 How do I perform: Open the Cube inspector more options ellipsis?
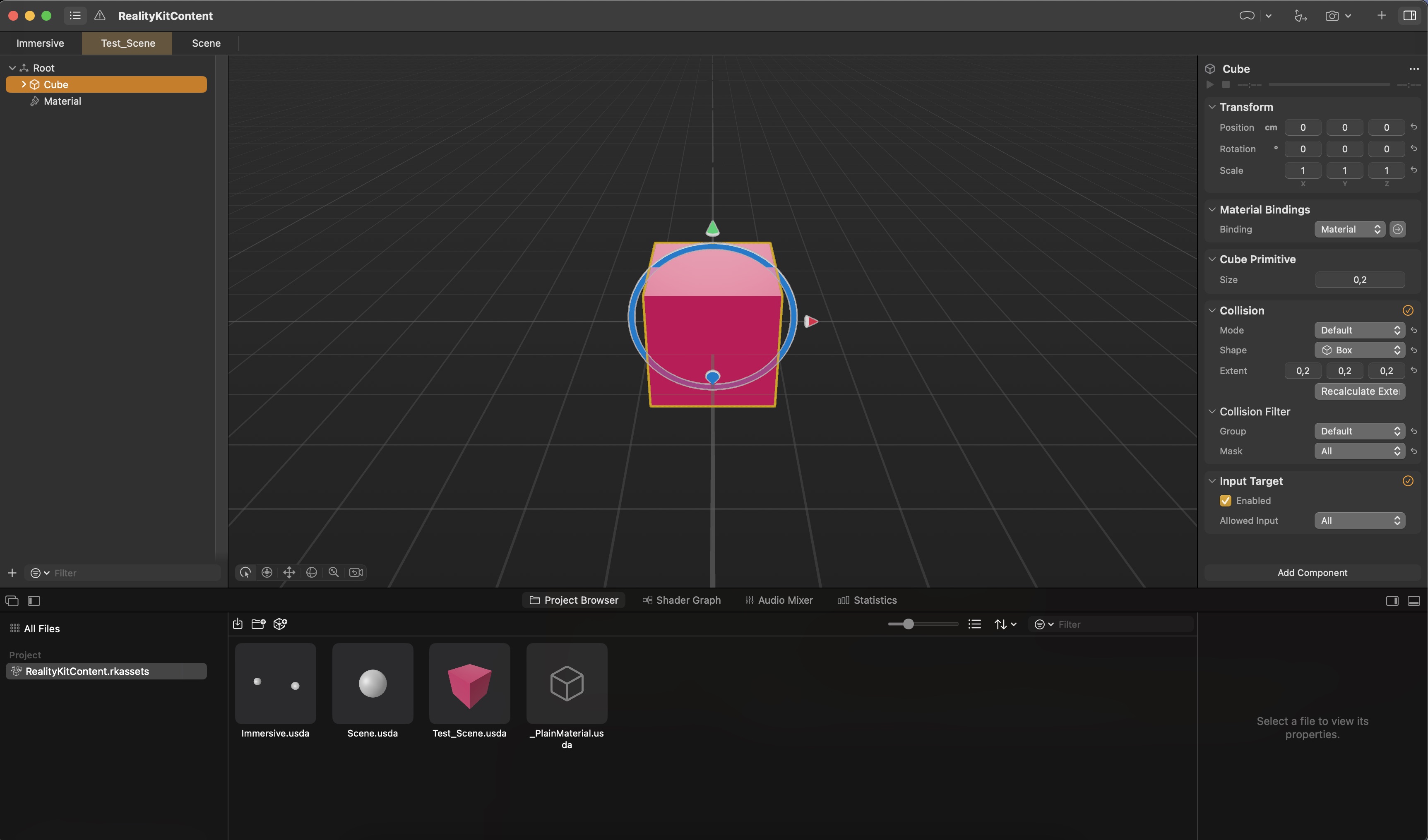click(x=1414, y=69)
